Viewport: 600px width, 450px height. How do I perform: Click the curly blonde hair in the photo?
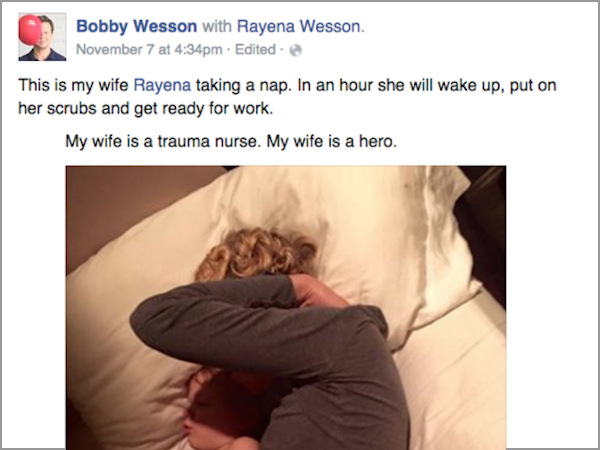256,254
